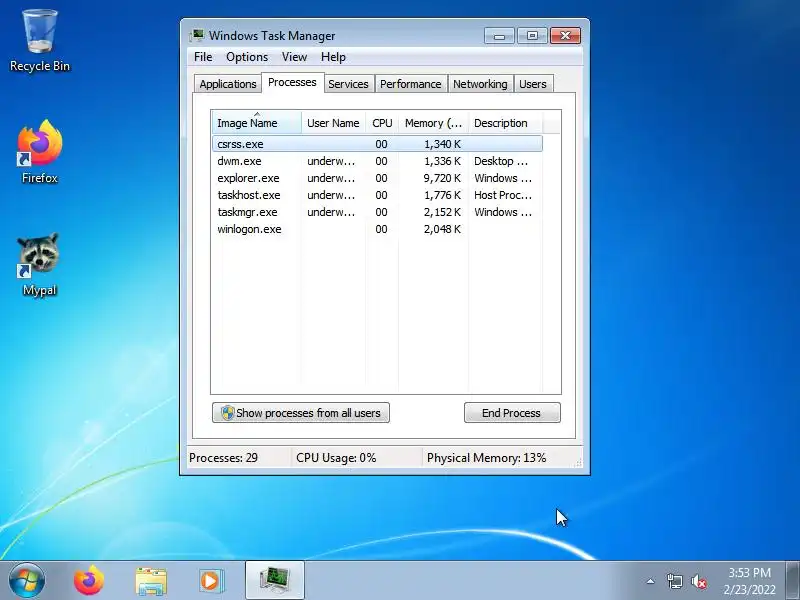Switch to the Applications tab

228,84
